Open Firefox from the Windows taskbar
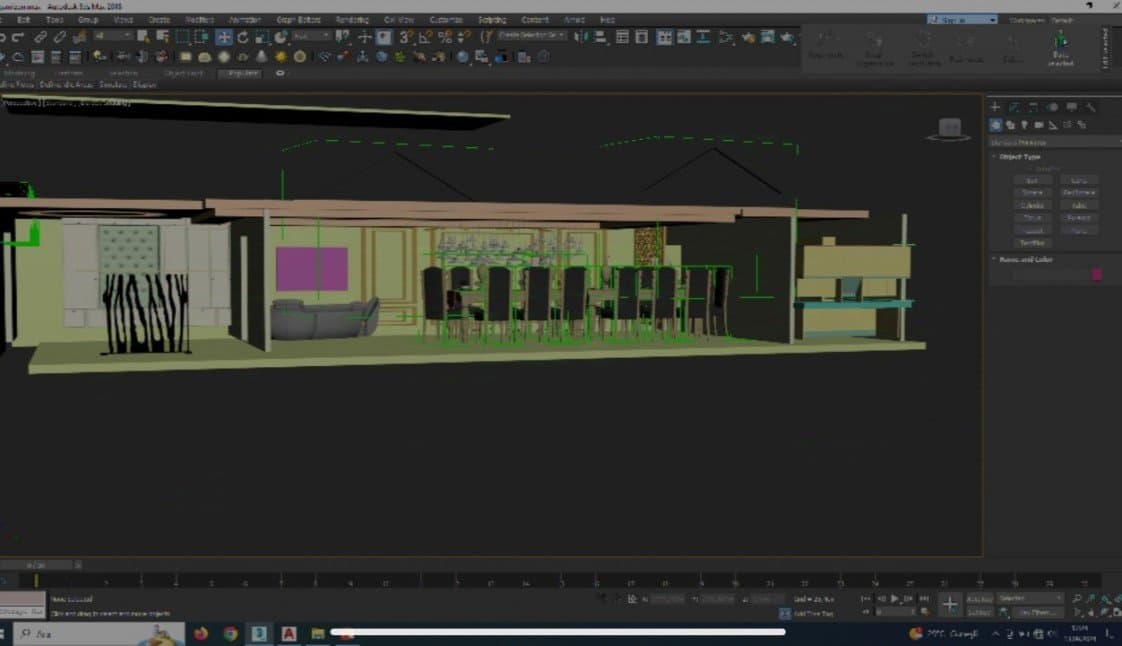 point(201,634)
